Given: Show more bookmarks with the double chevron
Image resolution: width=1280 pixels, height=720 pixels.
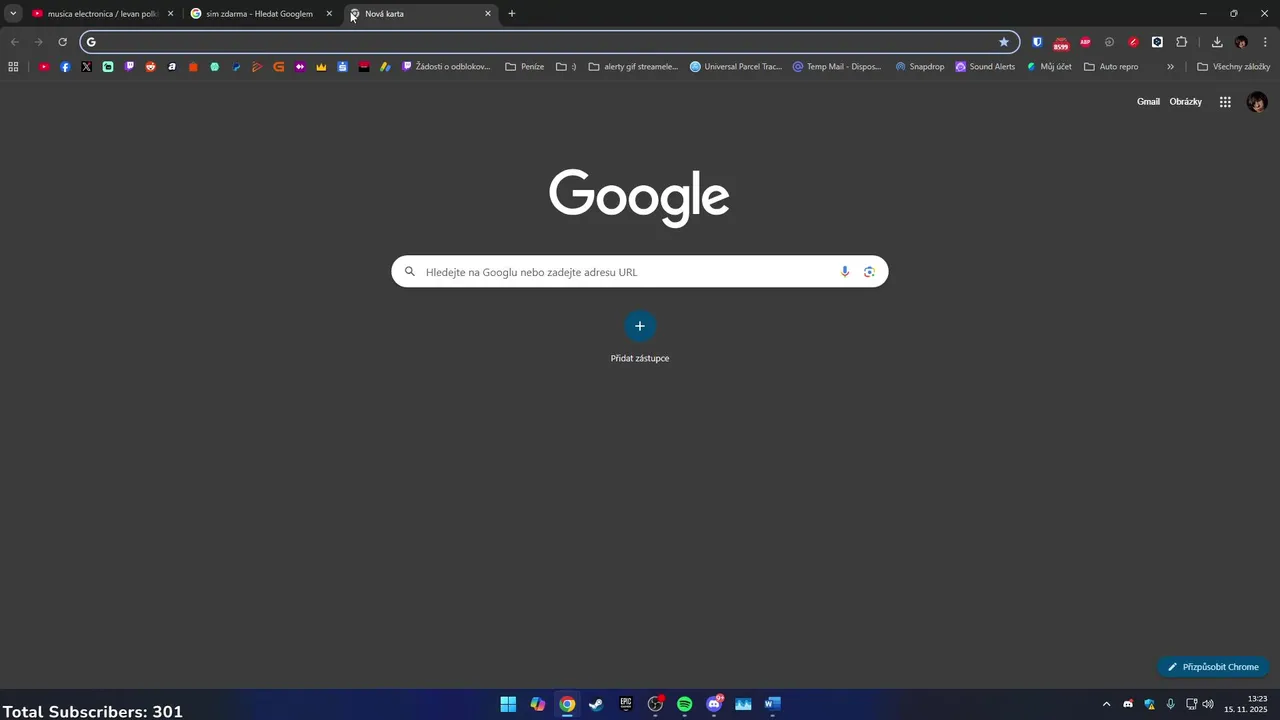Looking at the screenshot, I should tap(1170, 67).
